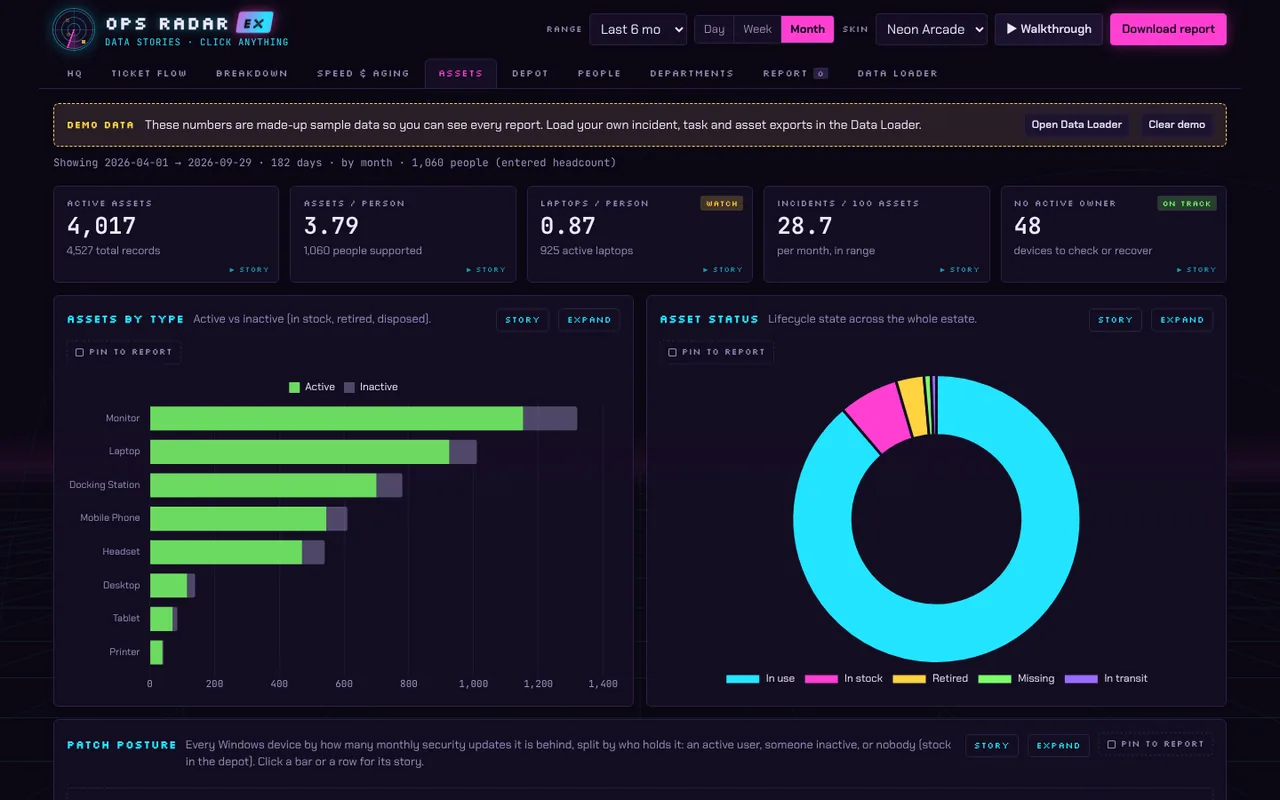
Task: Click the Inactive legend swatch
Action: tap(349, 387)
